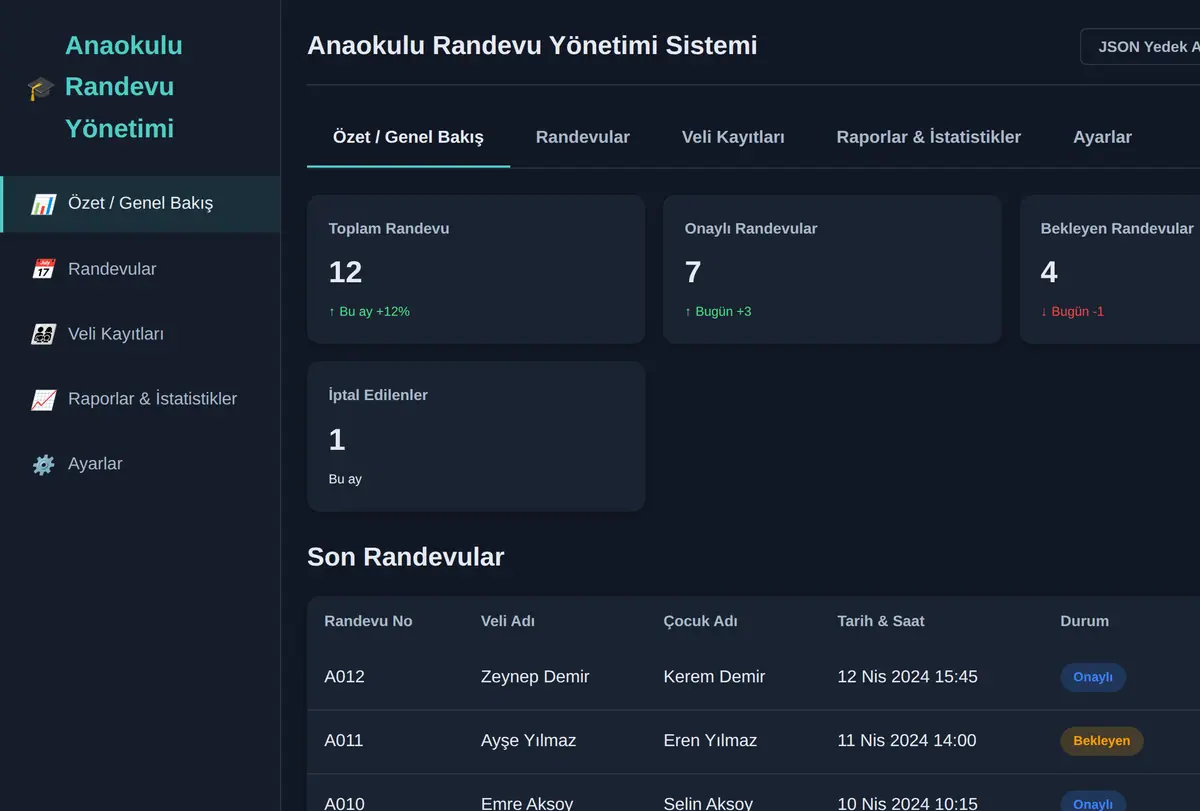Screen dimensions: 1200x811
Task: Click the bar chart icon beside Özet / Genel Bakış
Action: 43,204
